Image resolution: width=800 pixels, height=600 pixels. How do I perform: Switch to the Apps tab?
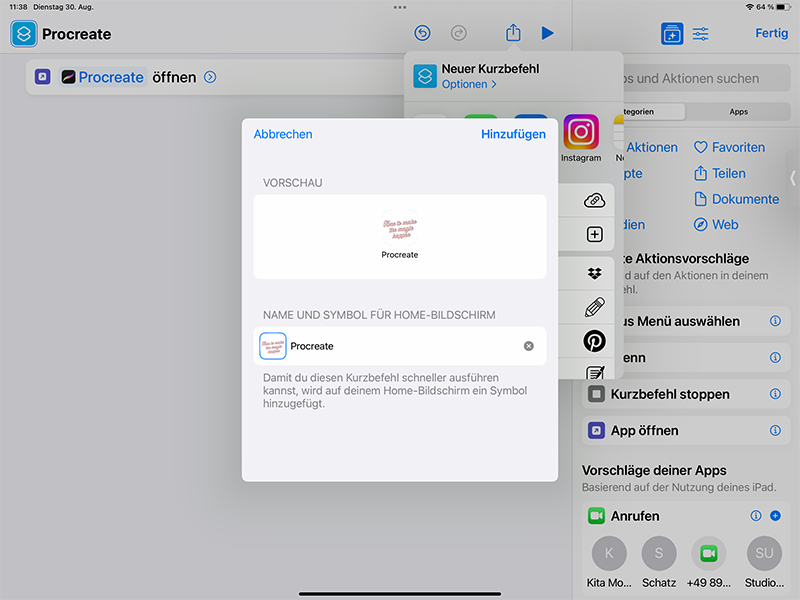[x=738, y=112]
